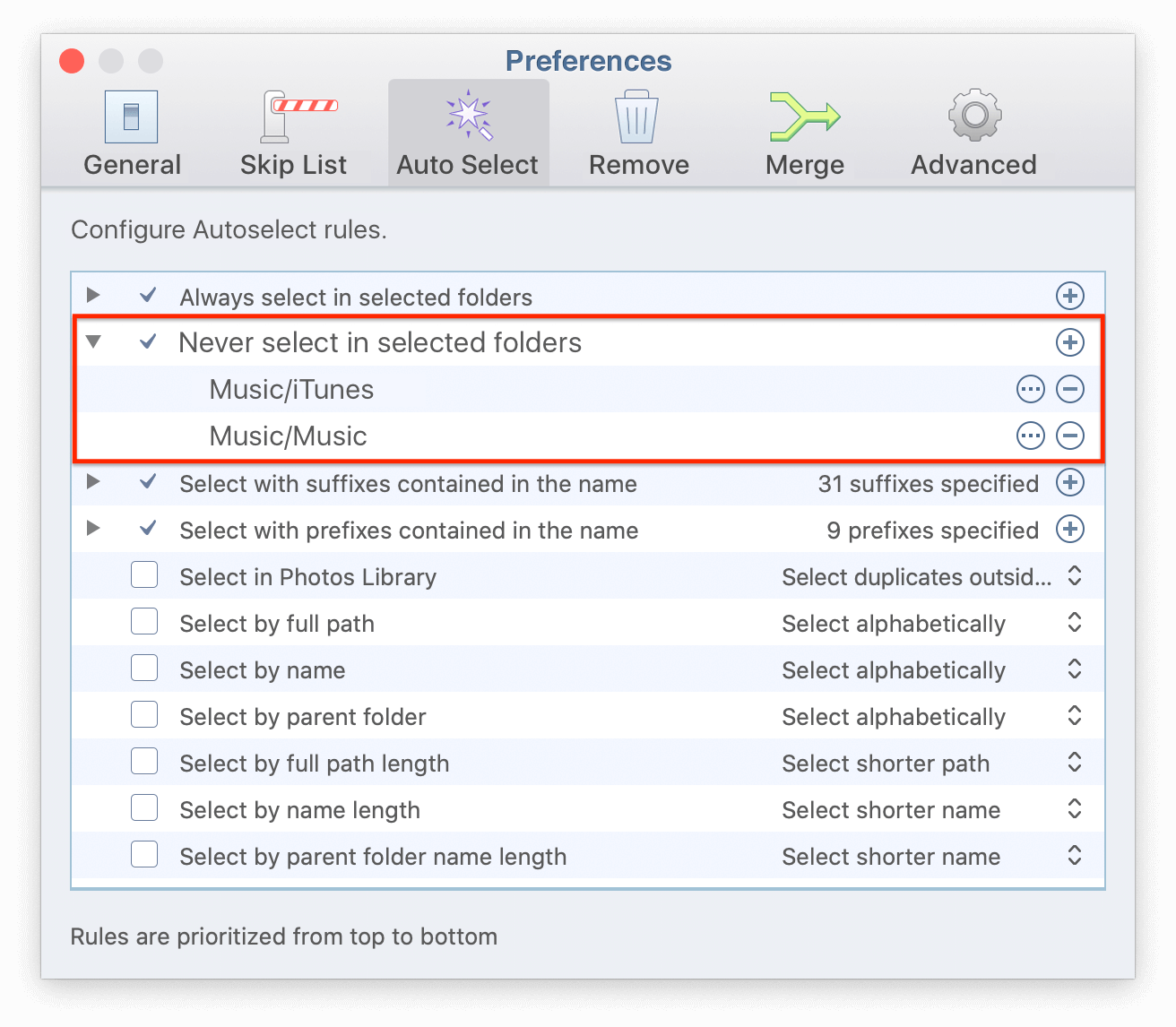Enable Select by name checkbox
1176x1027 pixels.
pyautogui.click(x=144, y=668)
